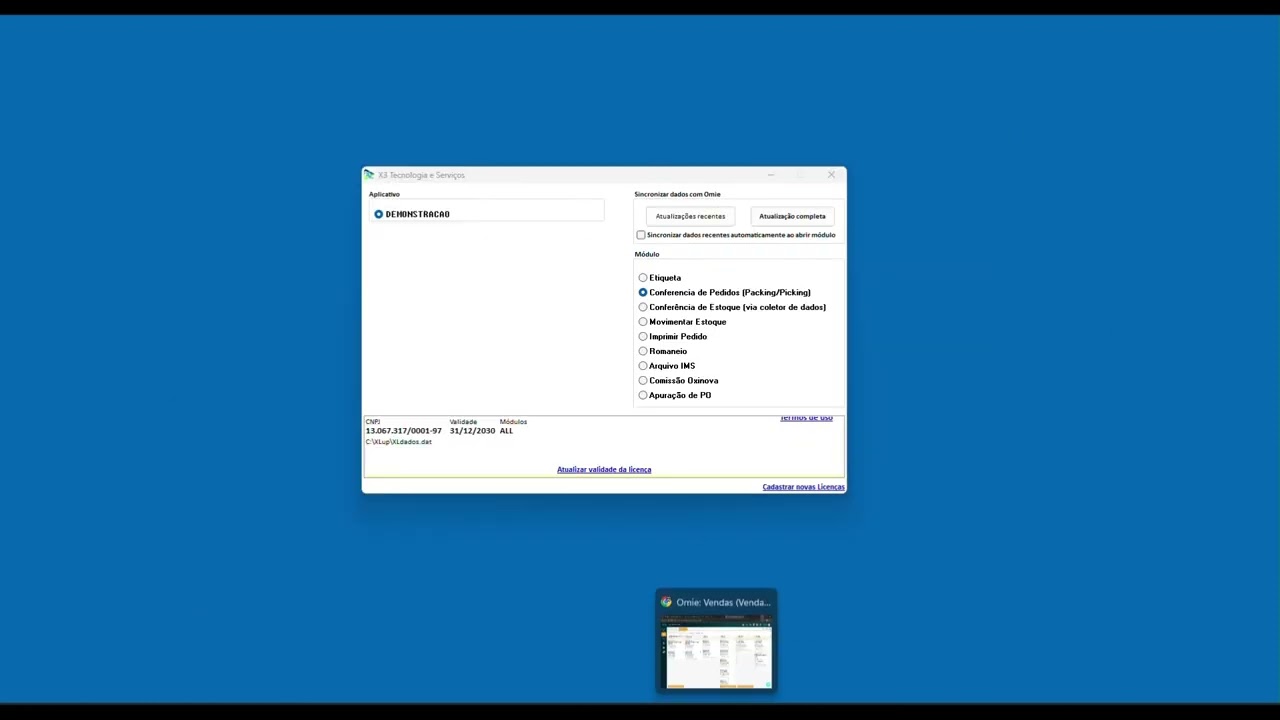Close the X3 Tecnologia e Serviços window

pos(831,175)
